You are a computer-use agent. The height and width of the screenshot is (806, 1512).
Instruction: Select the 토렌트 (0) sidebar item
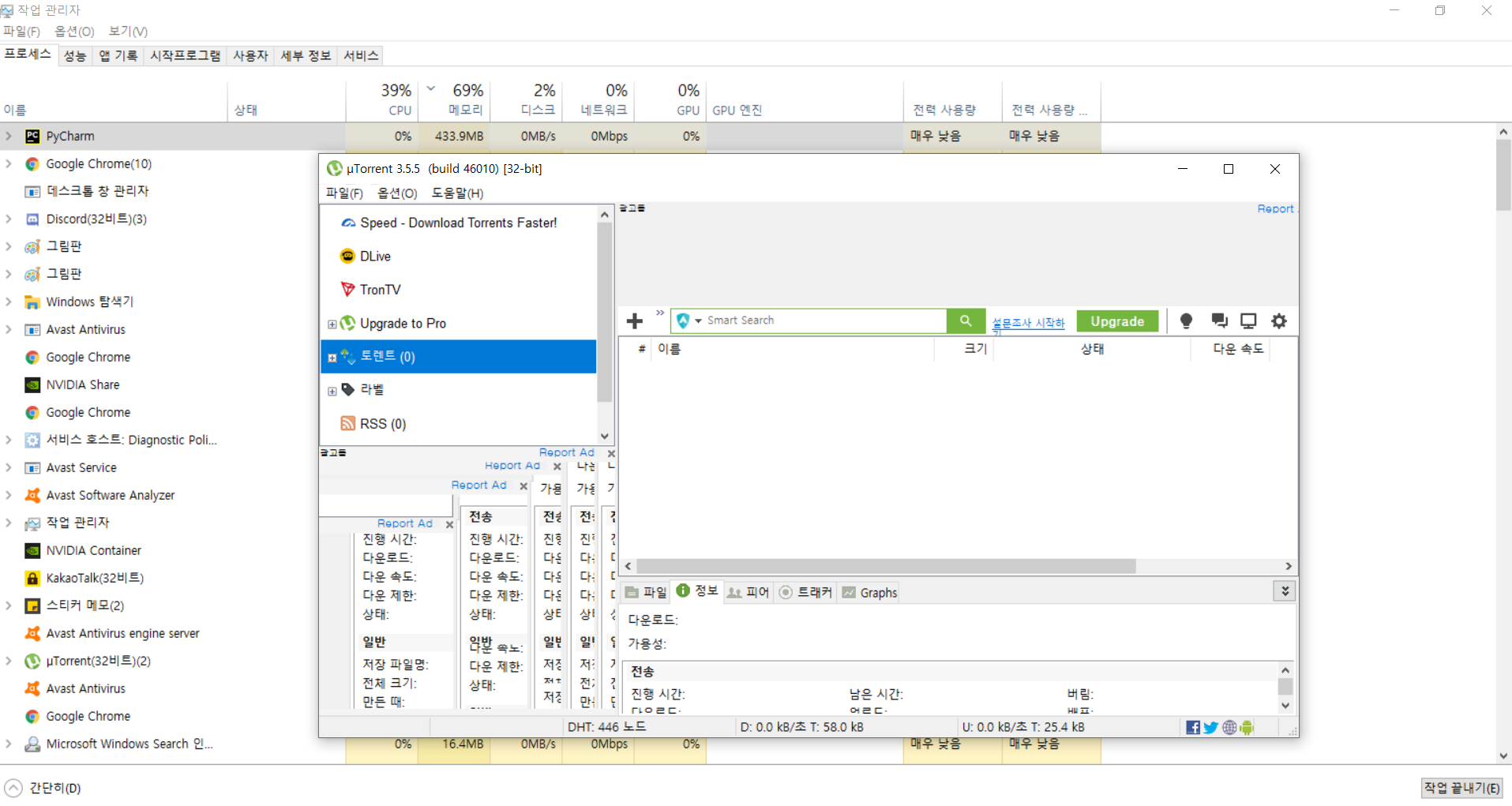pos(458,357)
